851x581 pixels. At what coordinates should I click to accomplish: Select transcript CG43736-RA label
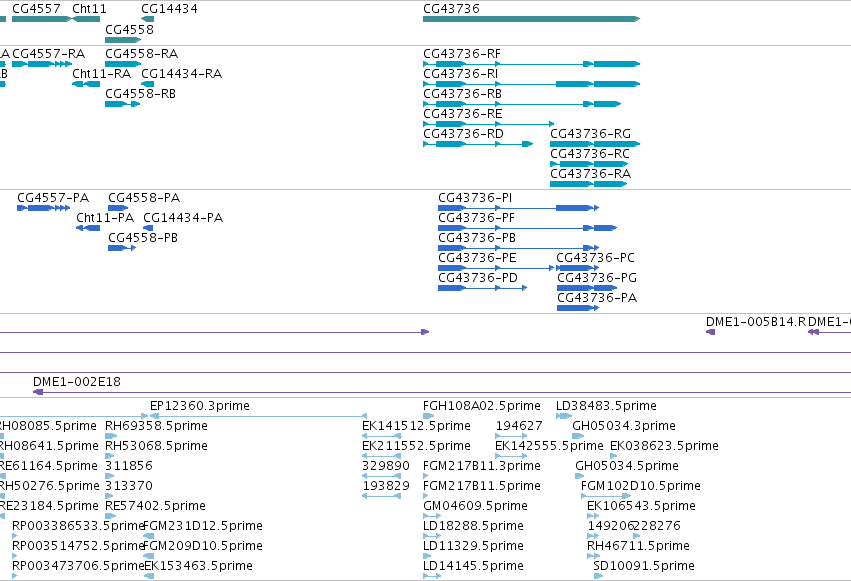pyautogui.click(x=590, y=174)
